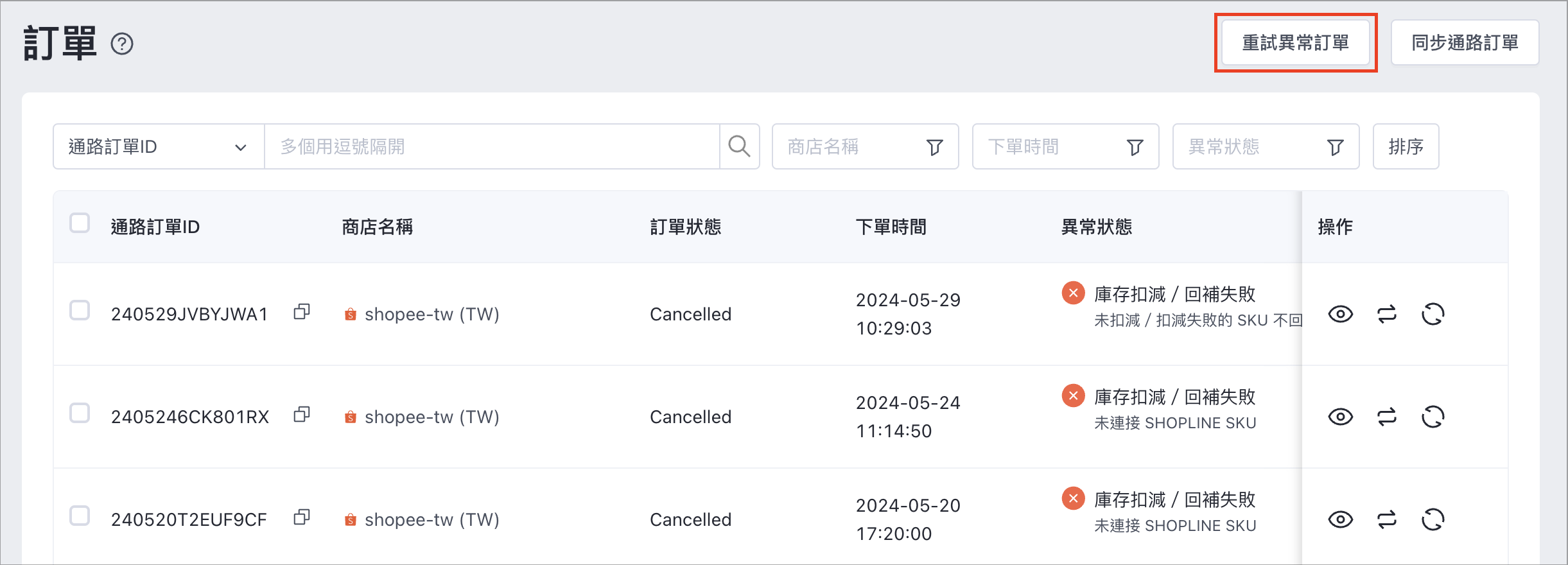Click the Cancelled status of 240529JVBYJWA1
Image resolution: width=1568 pixels, height=565 pixels.
click(691, 314)
